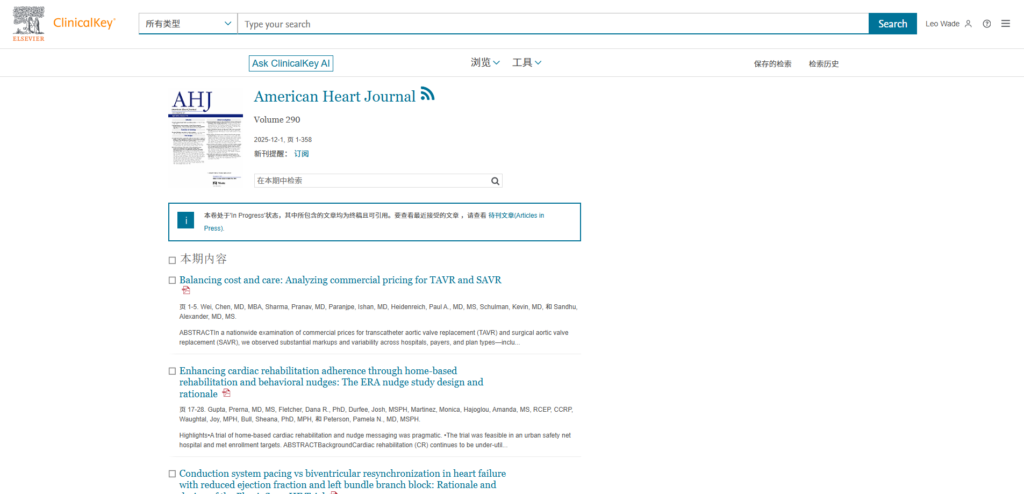Click the Elsevier ClinicalKey logo
The height and width of the screenshot is (494, 1024).
[64, 24]
